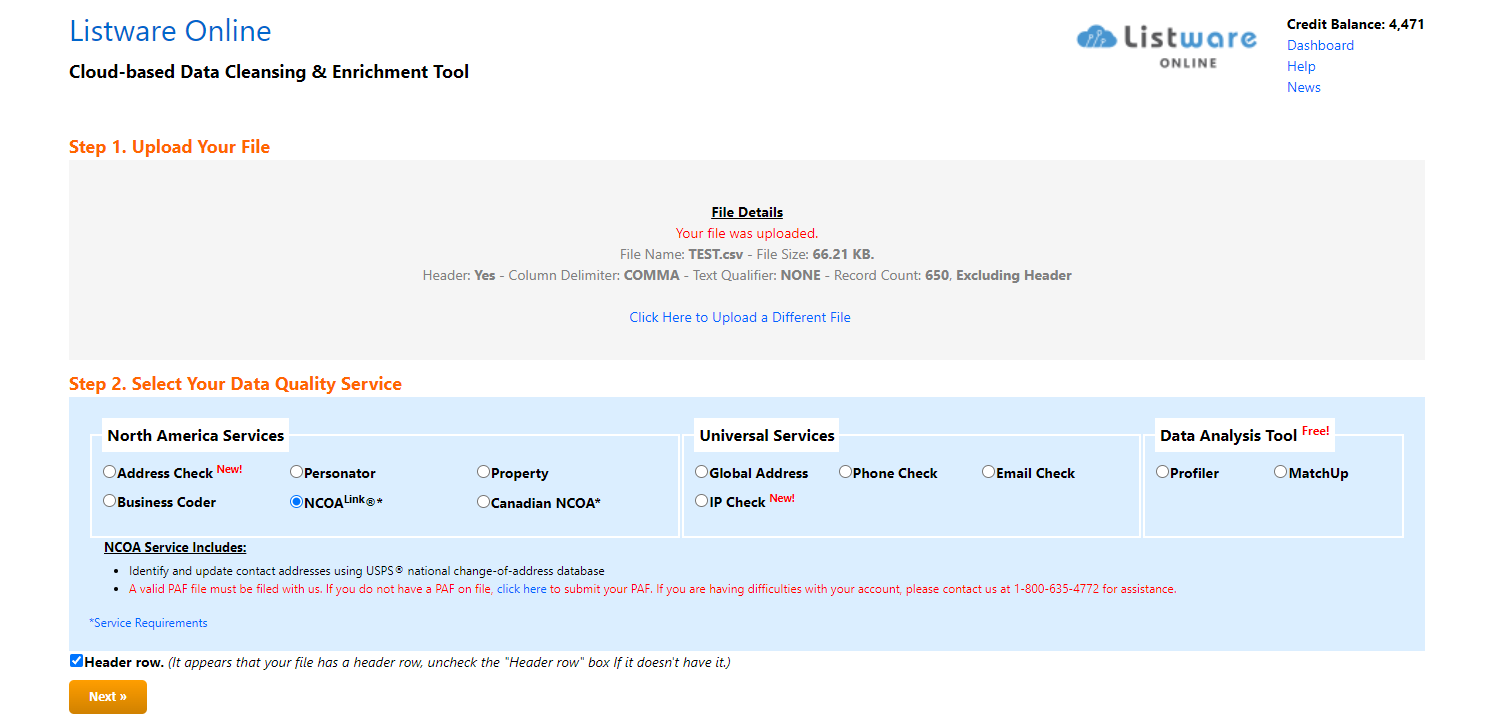Click the File Details heading
Image resolution: width=1488 pixels, height=722 pixels.
pos(747,212)
